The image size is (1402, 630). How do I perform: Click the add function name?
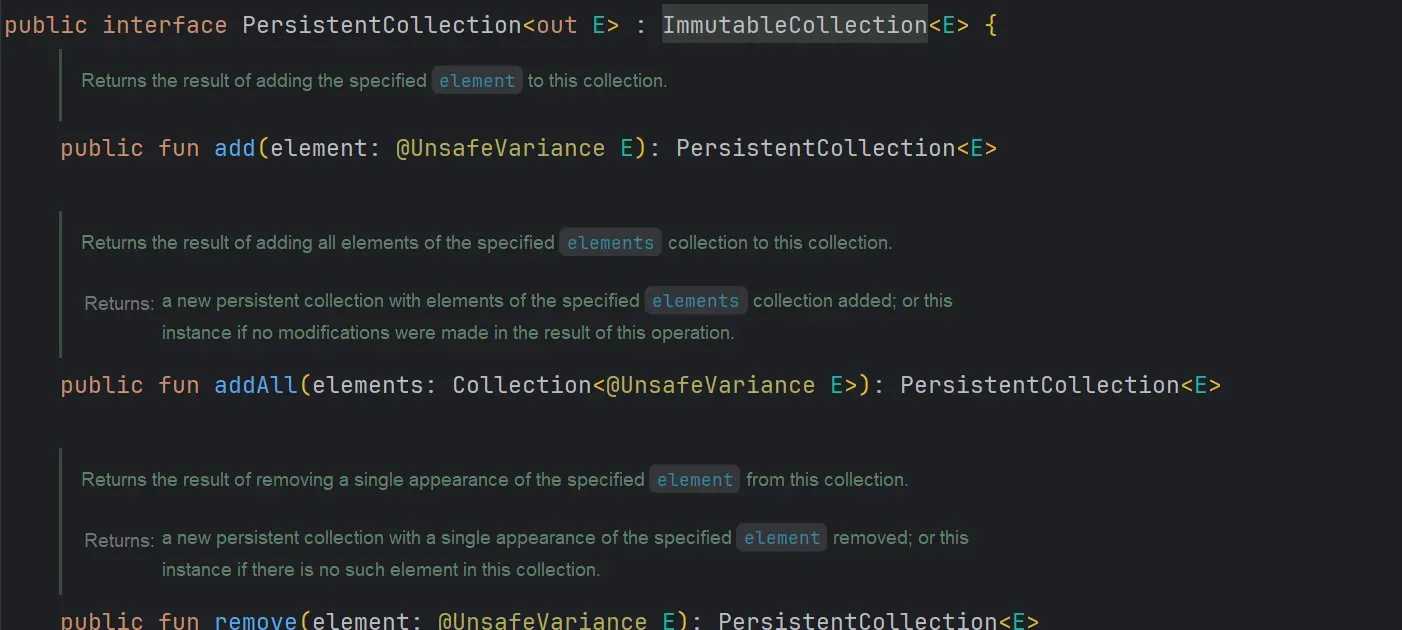pos(235,149)
